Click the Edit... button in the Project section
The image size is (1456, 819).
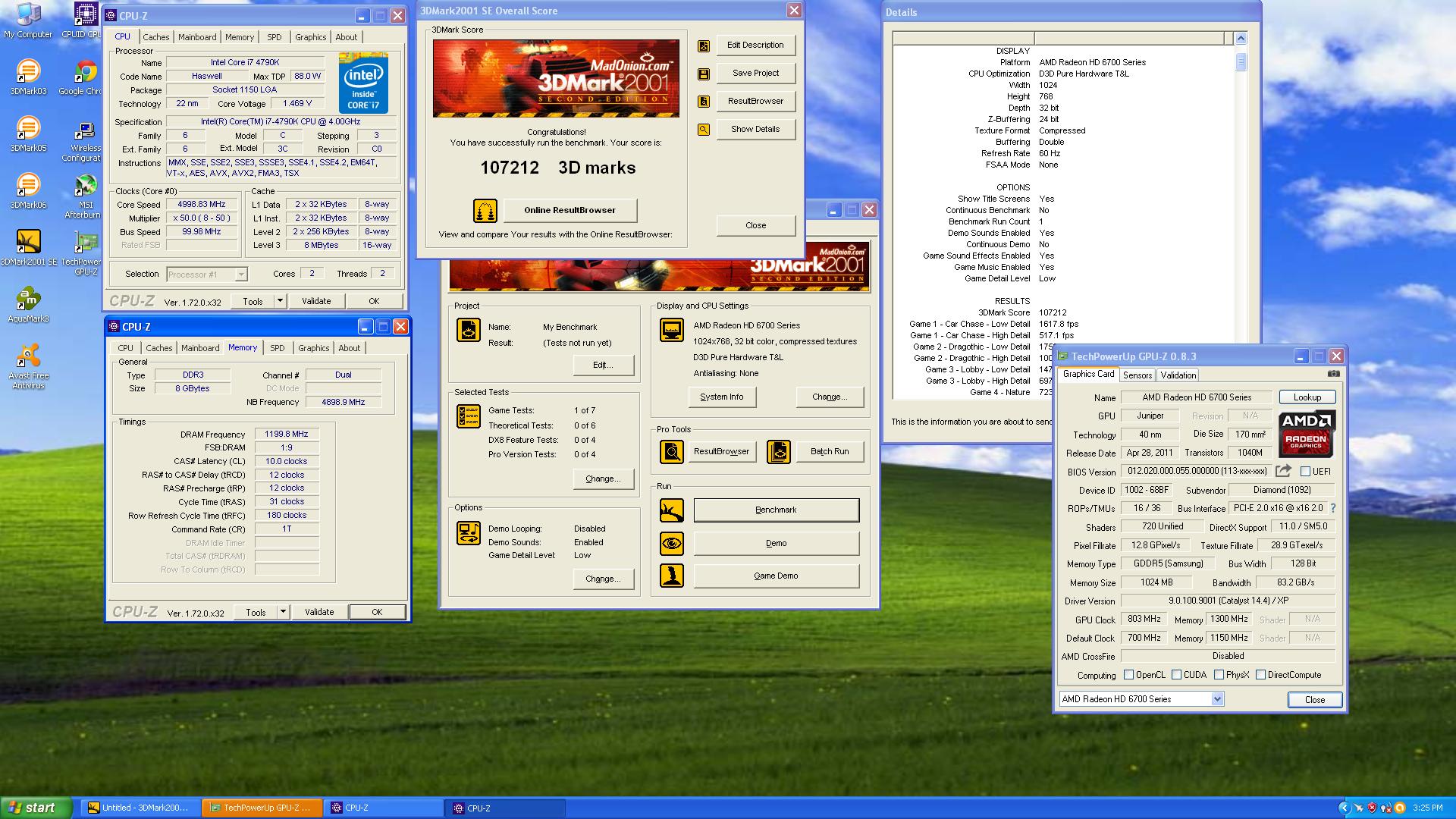point(604,366)
